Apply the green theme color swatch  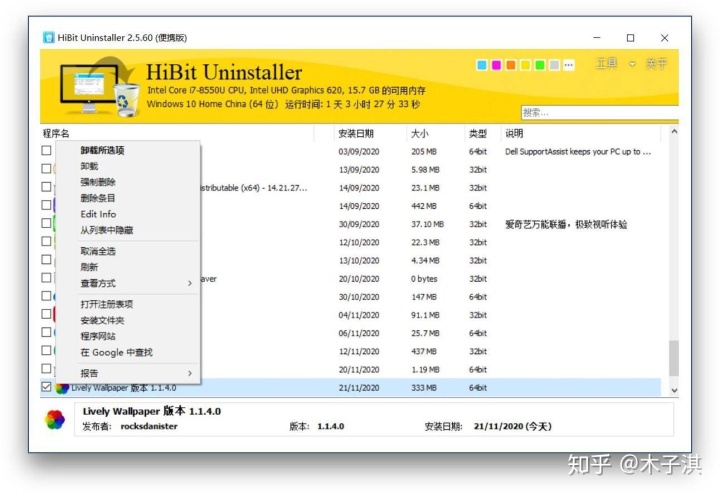[x=540, y=65]
